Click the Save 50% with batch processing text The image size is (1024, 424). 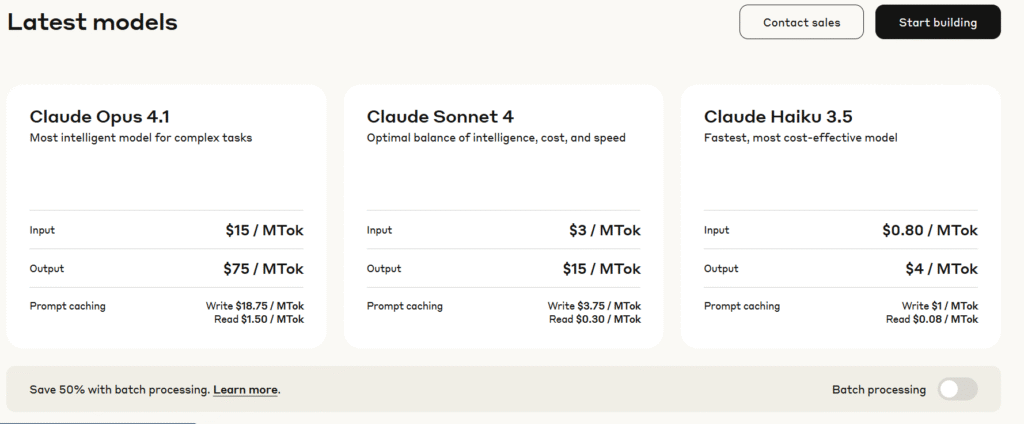click(x=119, y=389)
